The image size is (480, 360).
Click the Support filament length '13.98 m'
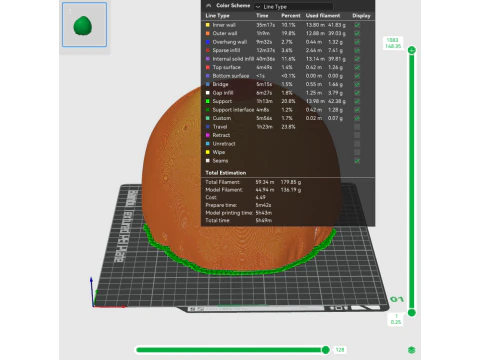[x=315, y=101]
